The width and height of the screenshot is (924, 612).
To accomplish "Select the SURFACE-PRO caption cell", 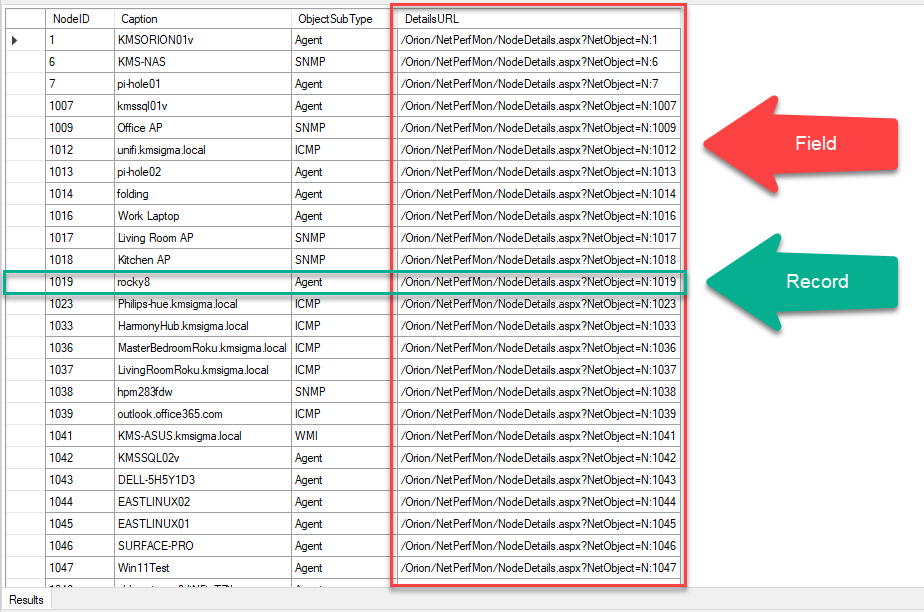I will tap(202, 545).
